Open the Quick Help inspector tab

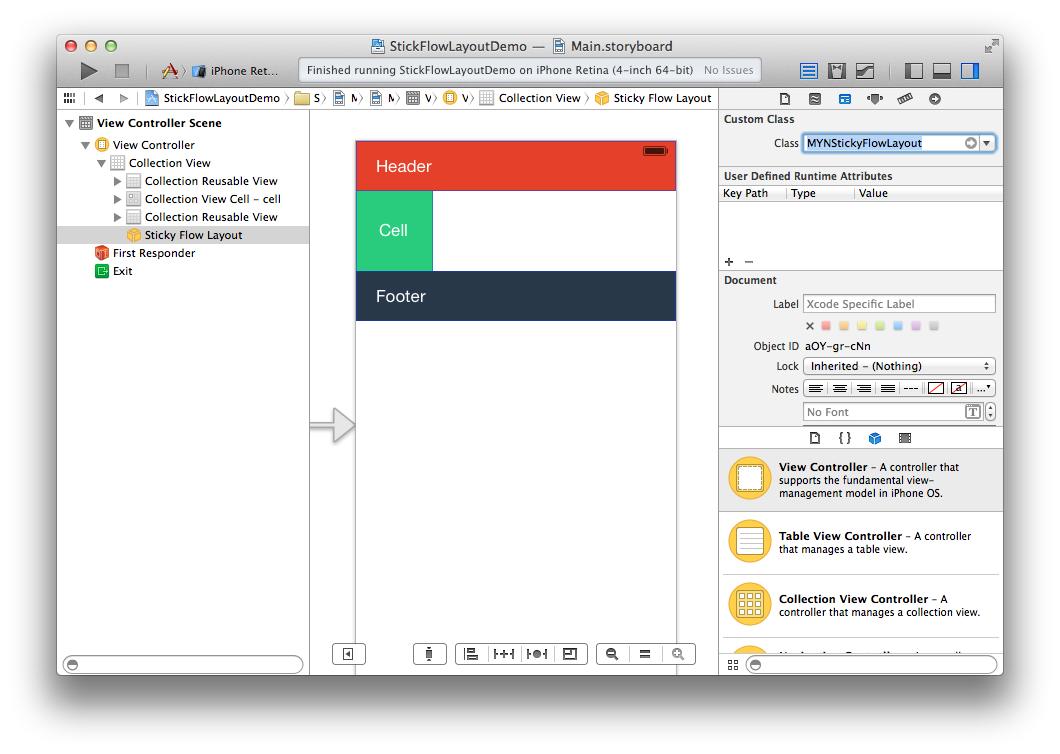click(815, 99)
